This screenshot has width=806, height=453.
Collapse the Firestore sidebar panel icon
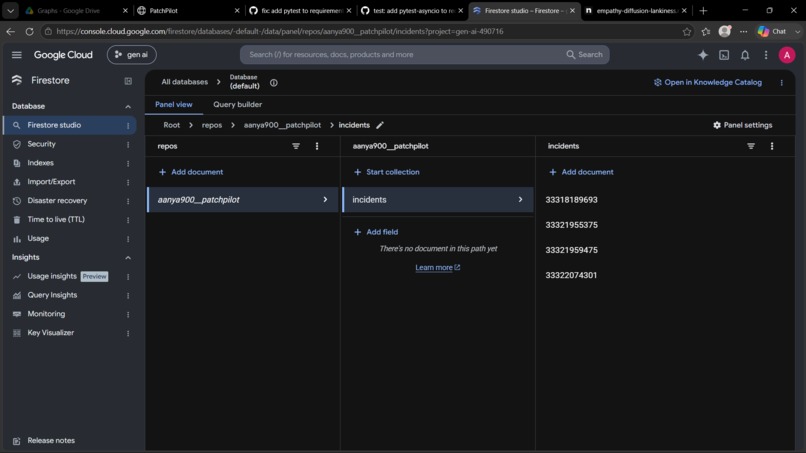128,81
